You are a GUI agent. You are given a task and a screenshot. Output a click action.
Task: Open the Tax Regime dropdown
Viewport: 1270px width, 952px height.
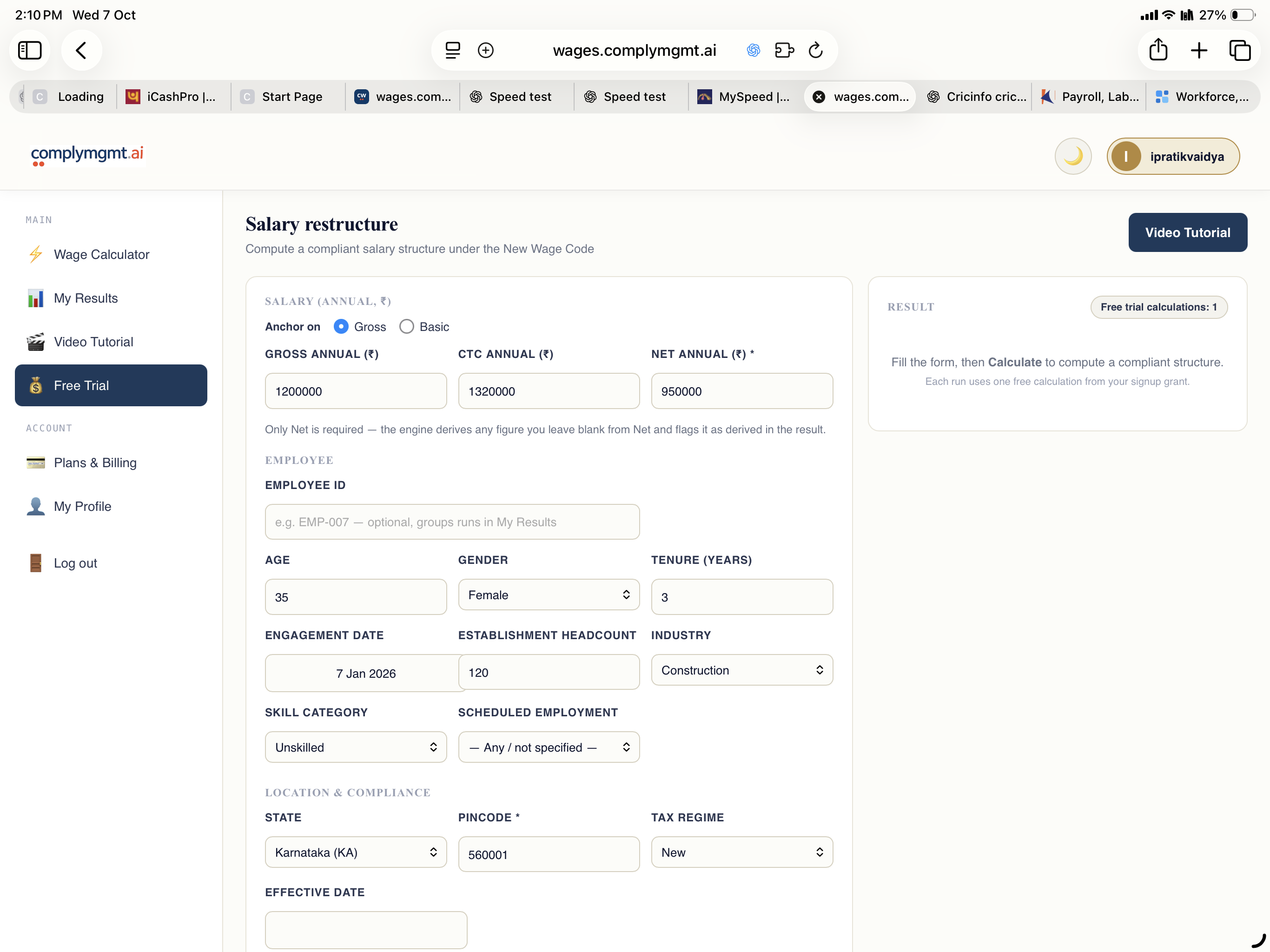pyautogui.click(x=742, y=852)
